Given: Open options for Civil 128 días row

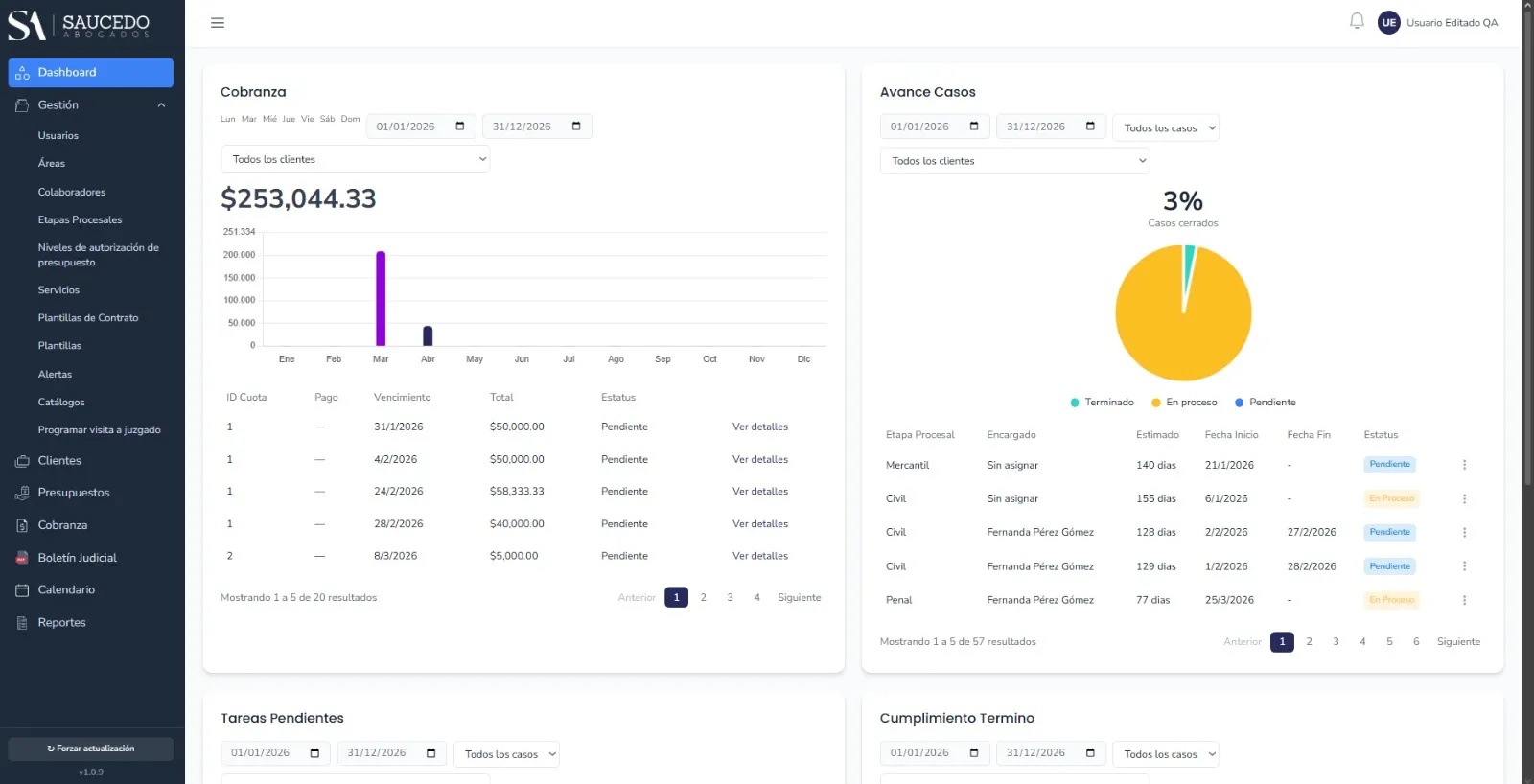Looking at the screenshot, I should click(1464, 532).
